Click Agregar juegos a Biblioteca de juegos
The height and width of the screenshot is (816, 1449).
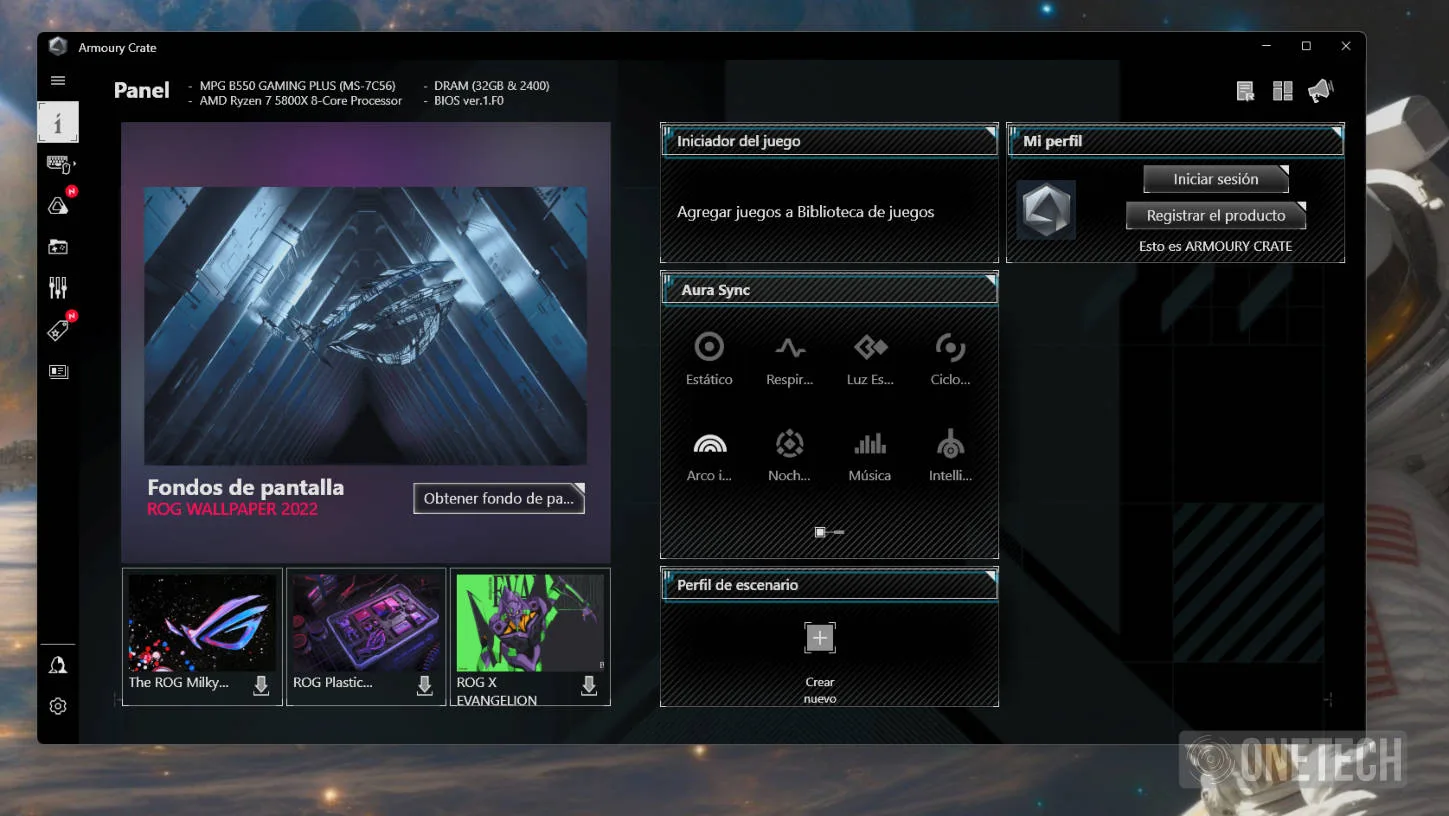(x=806, y=212)
